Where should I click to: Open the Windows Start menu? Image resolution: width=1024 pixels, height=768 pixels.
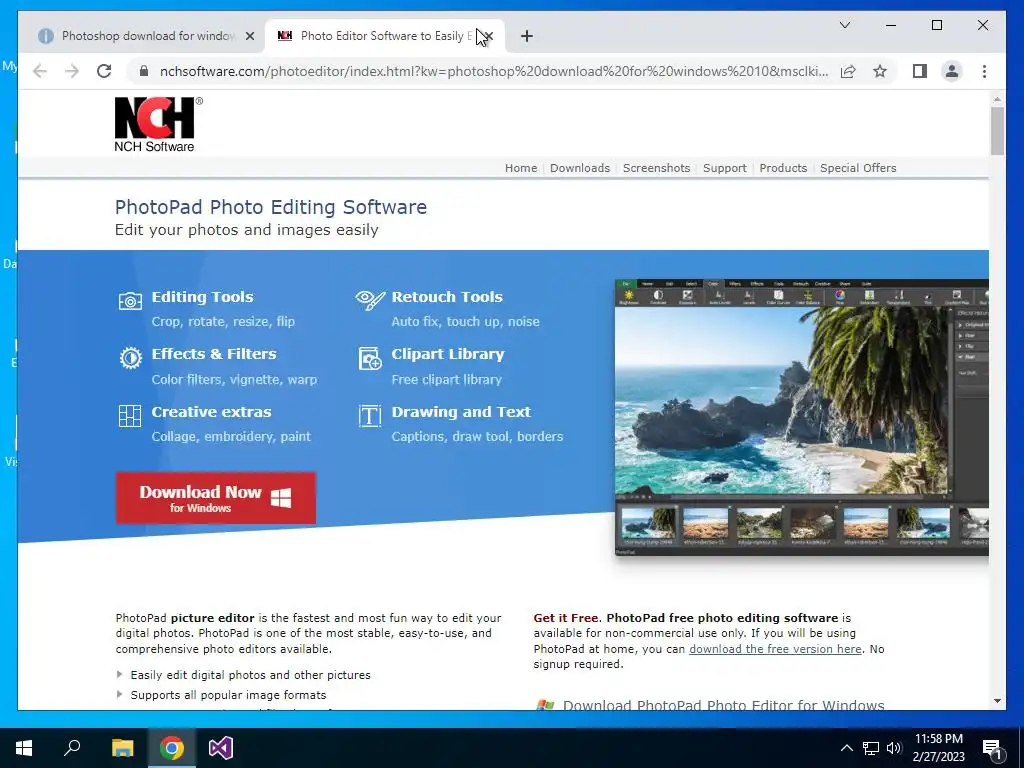tap(24, 748)
